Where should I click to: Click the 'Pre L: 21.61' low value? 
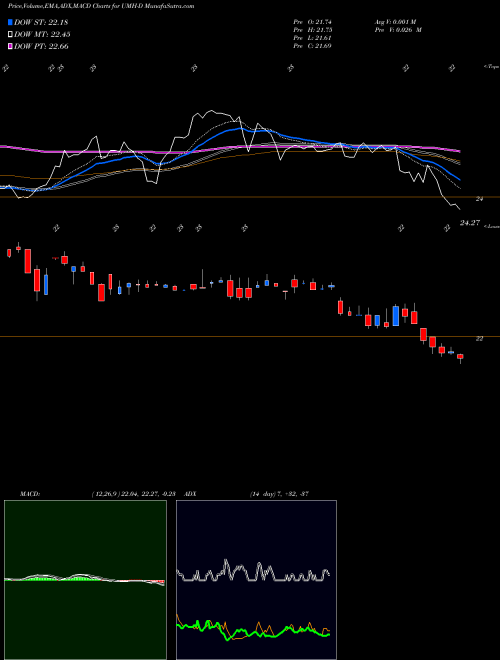pos(313,38)
